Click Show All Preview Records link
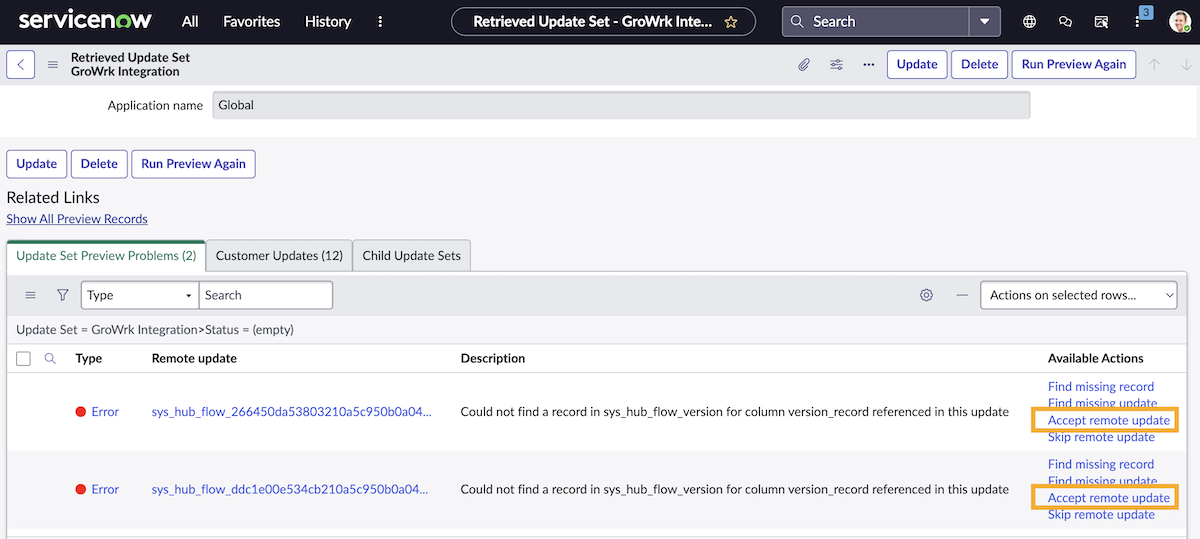1200x539 pixels. 77,219
